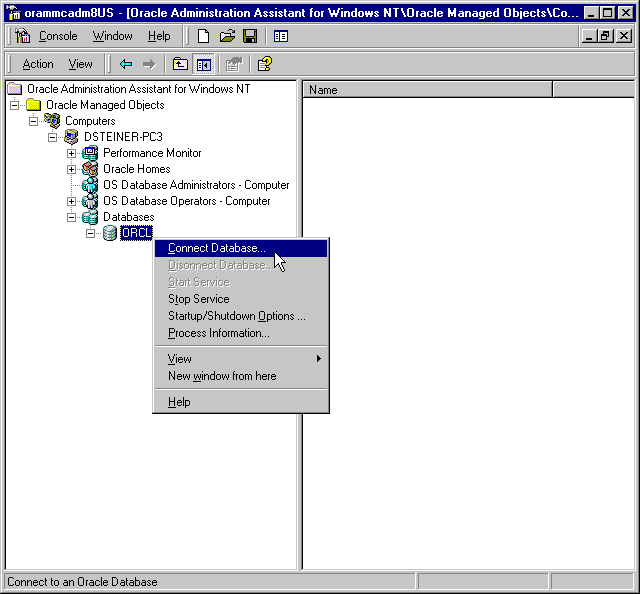
Task: Select Stop Service in the context menu
Action: pos(198,299)
